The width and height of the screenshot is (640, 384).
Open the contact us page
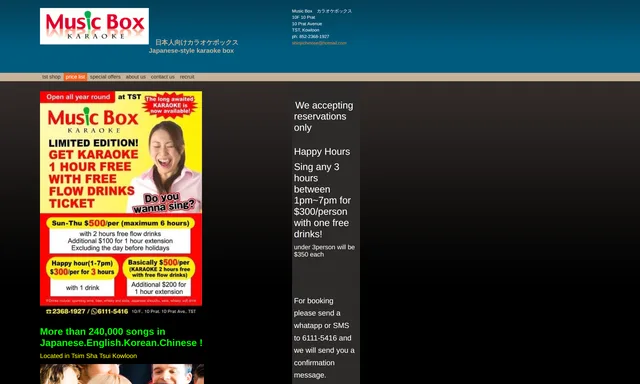pos(162,77)
